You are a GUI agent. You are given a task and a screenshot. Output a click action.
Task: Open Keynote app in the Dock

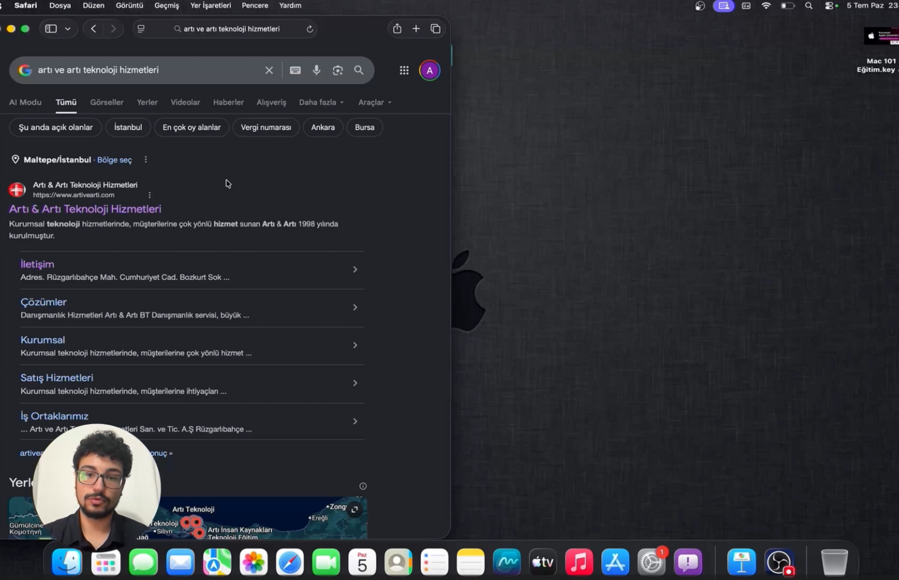pyautogui.click(x=741, y=562)
